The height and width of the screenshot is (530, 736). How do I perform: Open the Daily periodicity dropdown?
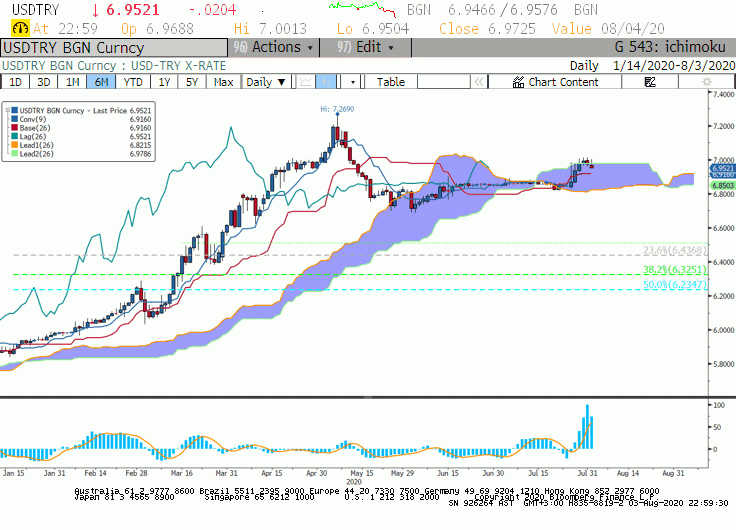[x=266, y=82]
